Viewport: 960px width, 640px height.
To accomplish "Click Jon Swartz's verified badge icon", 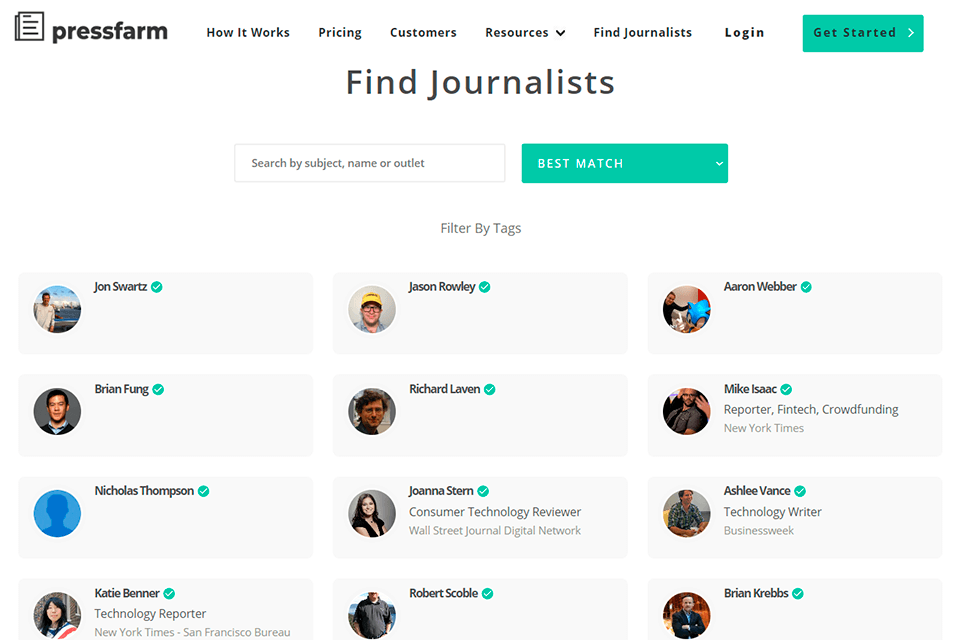I will click(157, 287).
